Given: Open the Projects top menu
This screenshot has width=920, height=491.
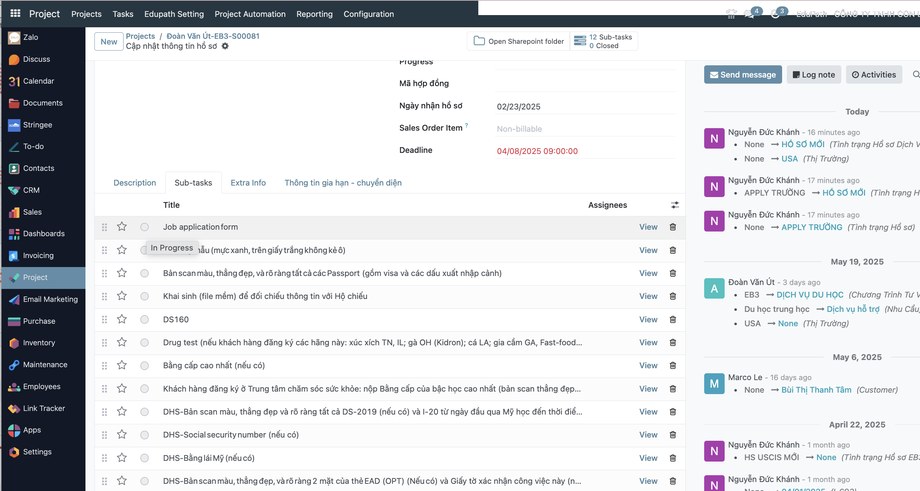Looking at the screenshot, I should coord(86,14).
